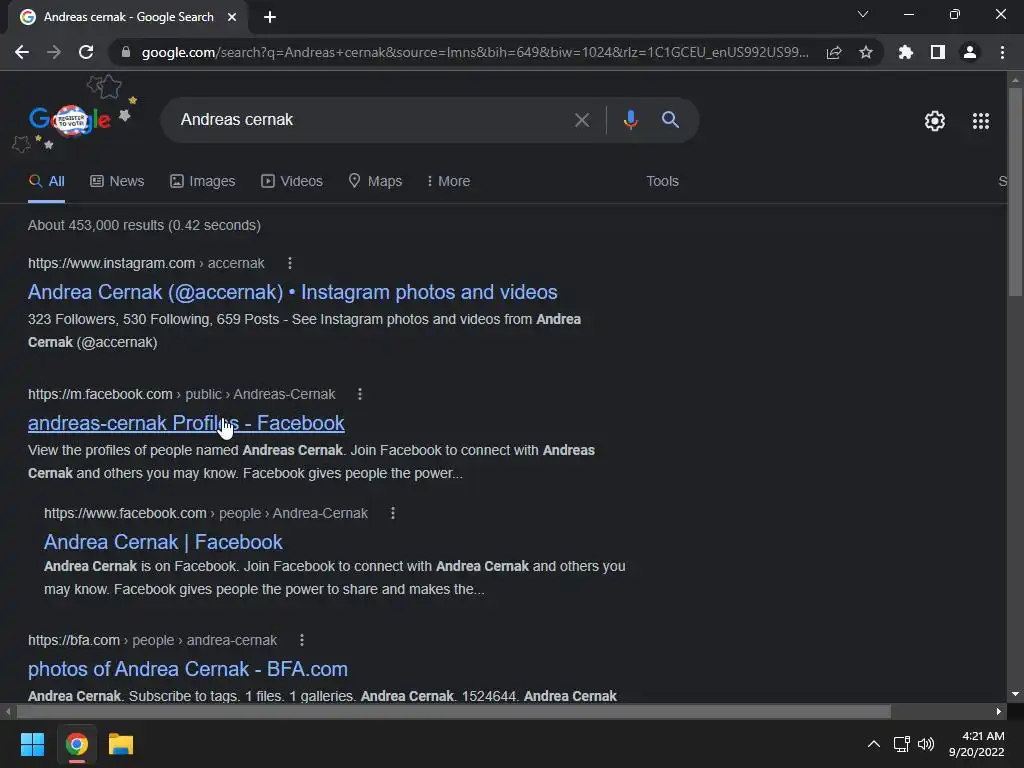Open volume control tray icon
The height and width of the screenshot is (768, 1024).
tap(926, 744)
